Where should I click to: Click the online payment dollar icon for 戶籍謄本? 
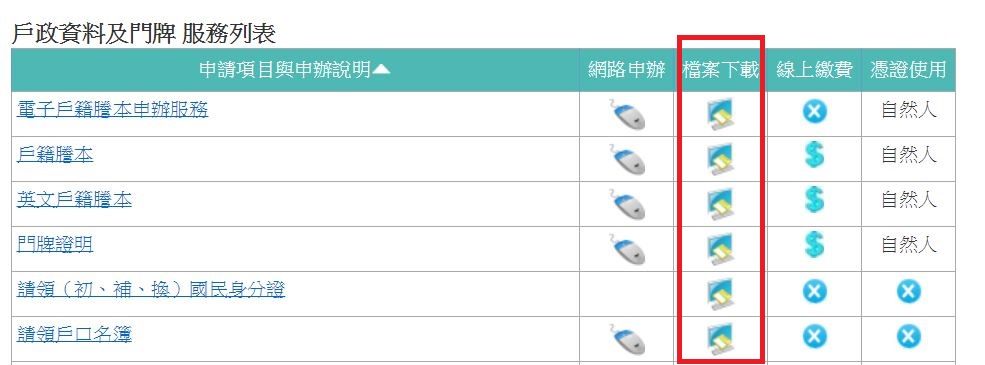pos(814,155)
